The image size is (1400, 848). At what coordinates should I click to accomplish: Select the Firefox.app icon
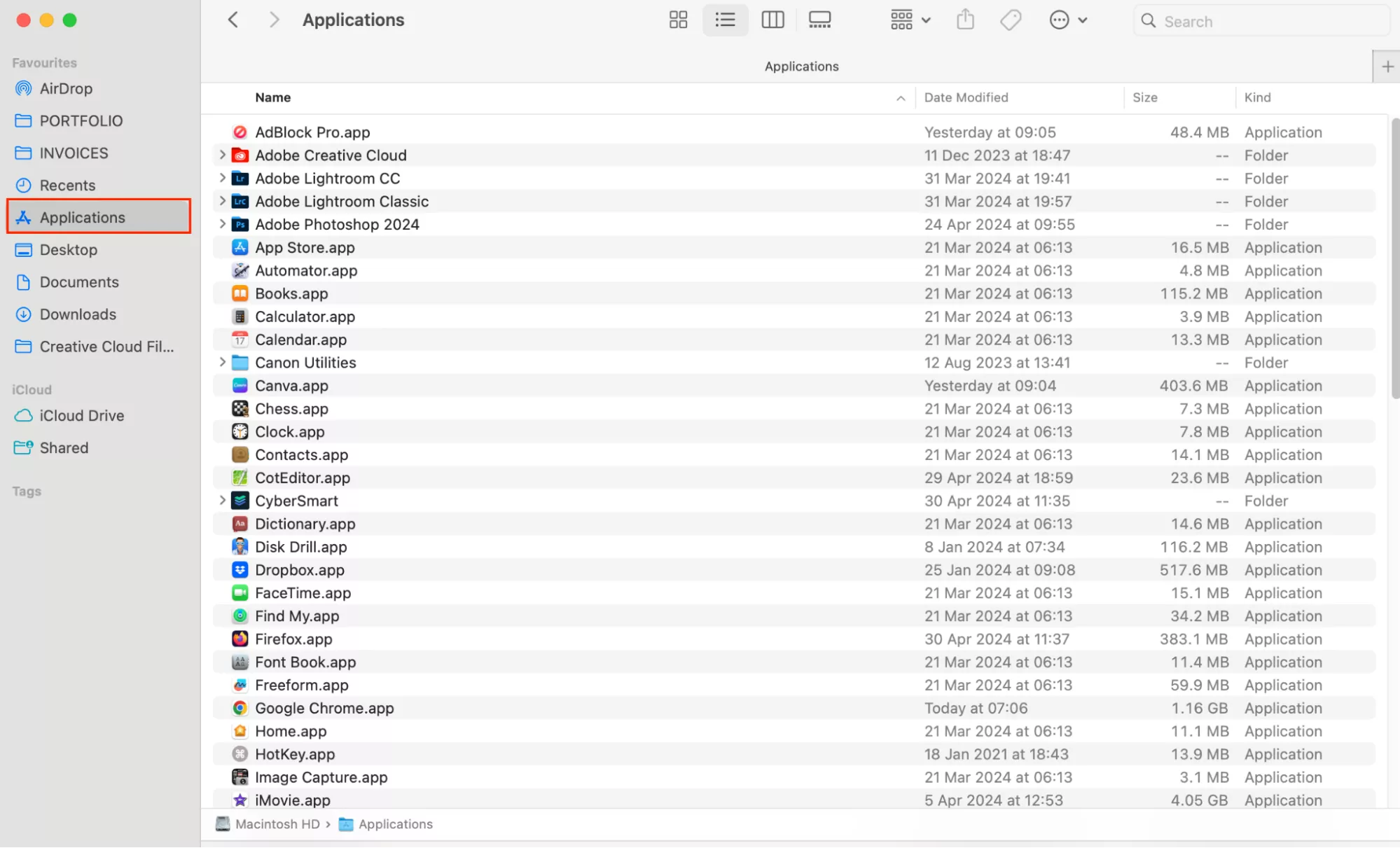point(240,639)
